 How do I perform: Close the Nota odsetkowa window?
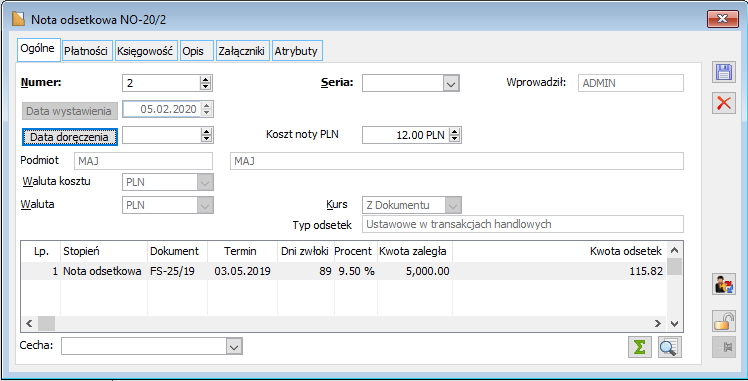click(x=722, y=19)
